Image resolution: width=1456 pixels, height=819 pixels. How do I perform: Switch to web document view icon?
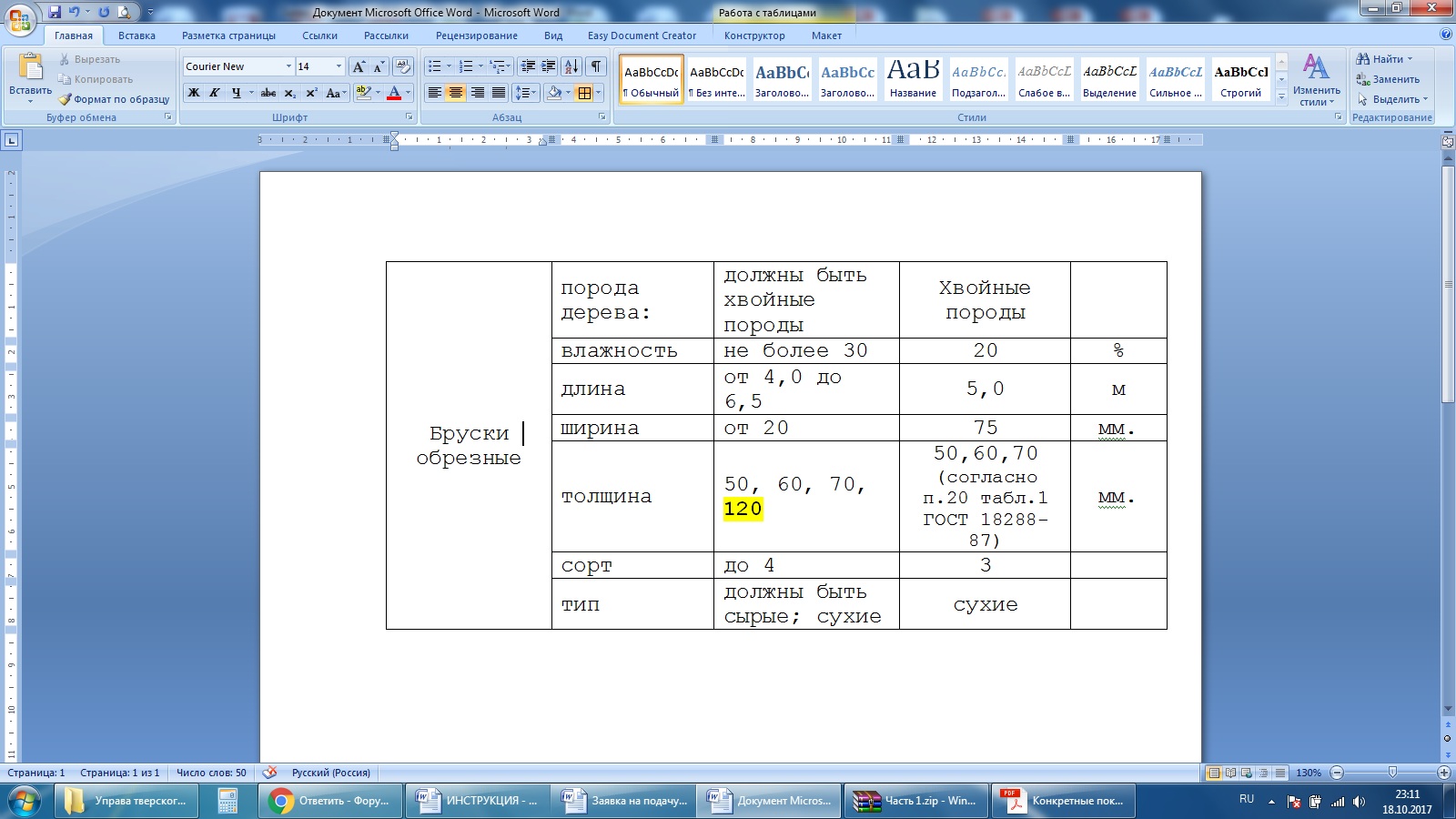1247,773
